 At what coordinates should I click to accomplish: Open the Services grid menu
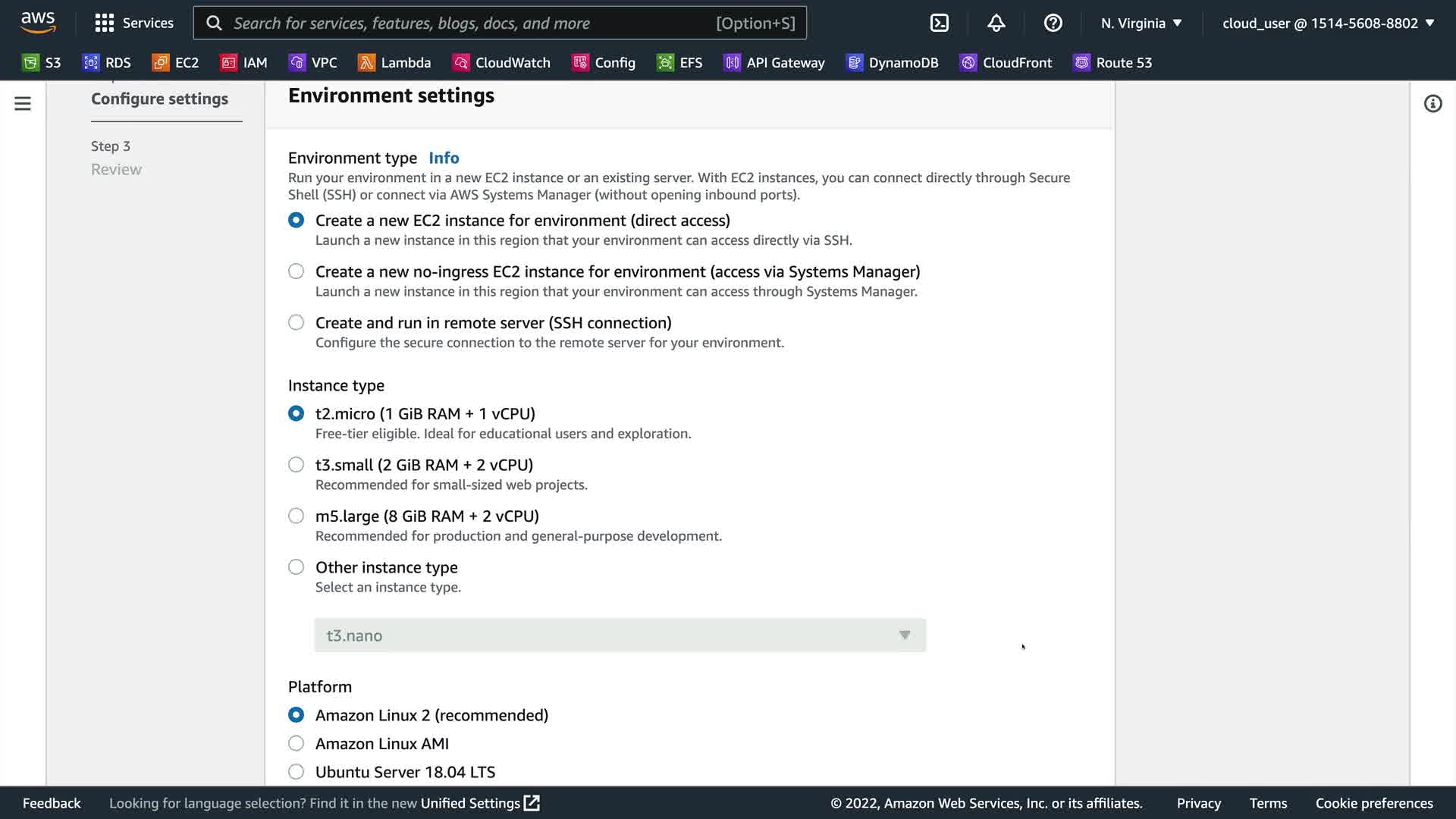coord(133,23)
